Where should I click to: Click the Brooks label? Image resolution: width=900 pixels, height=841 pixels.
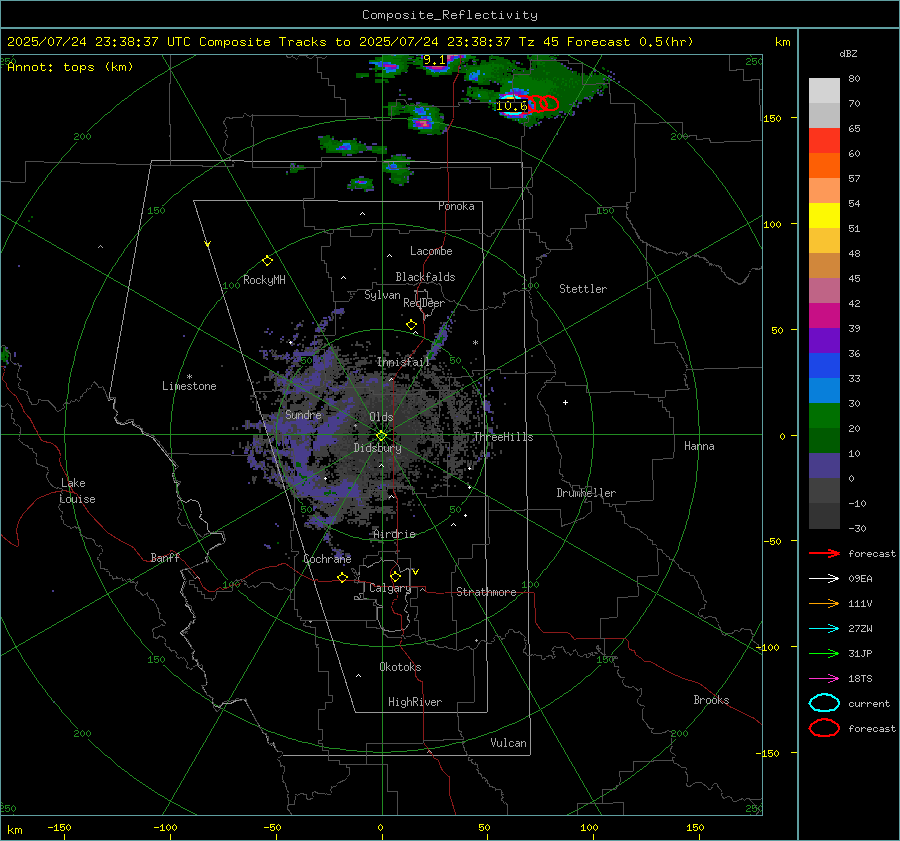(711, 700)
